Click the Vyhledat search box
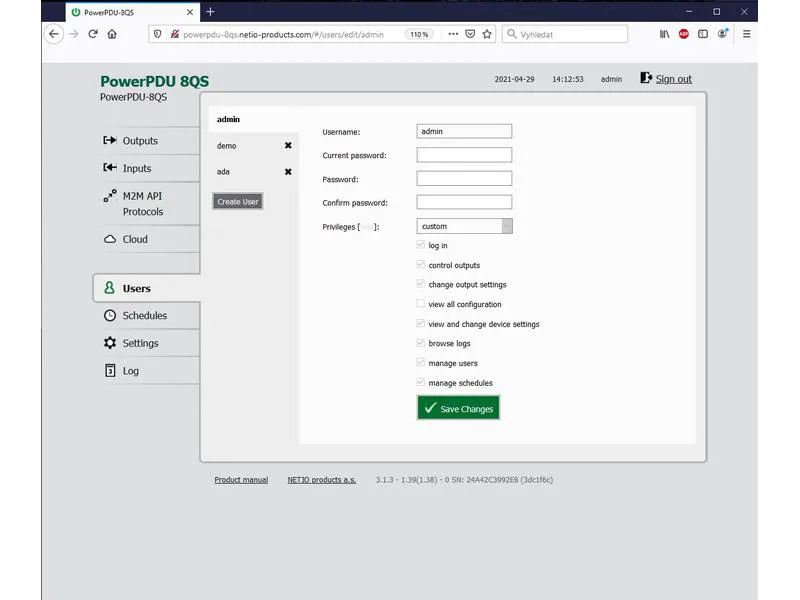The image size is (800, 600). 565,34
